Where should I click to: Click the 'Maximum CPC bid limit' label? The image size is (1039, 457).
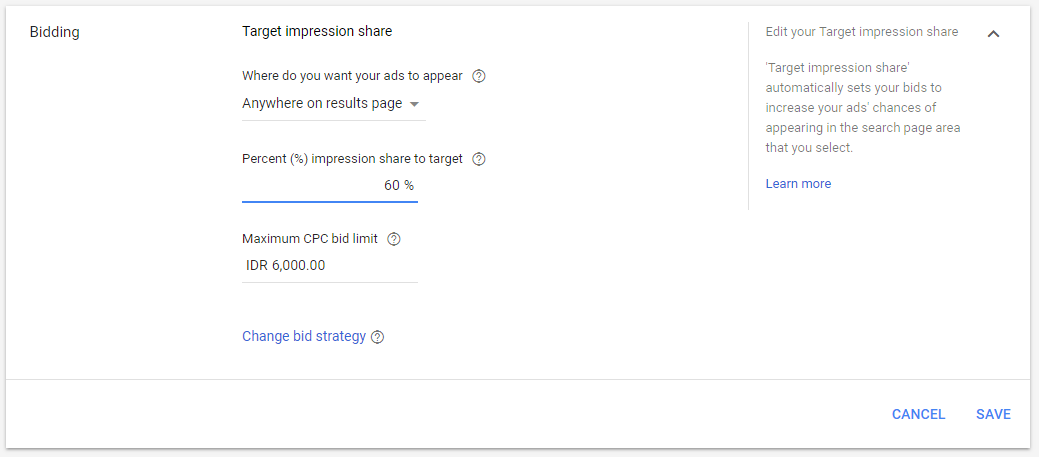[x=311, y=239]
